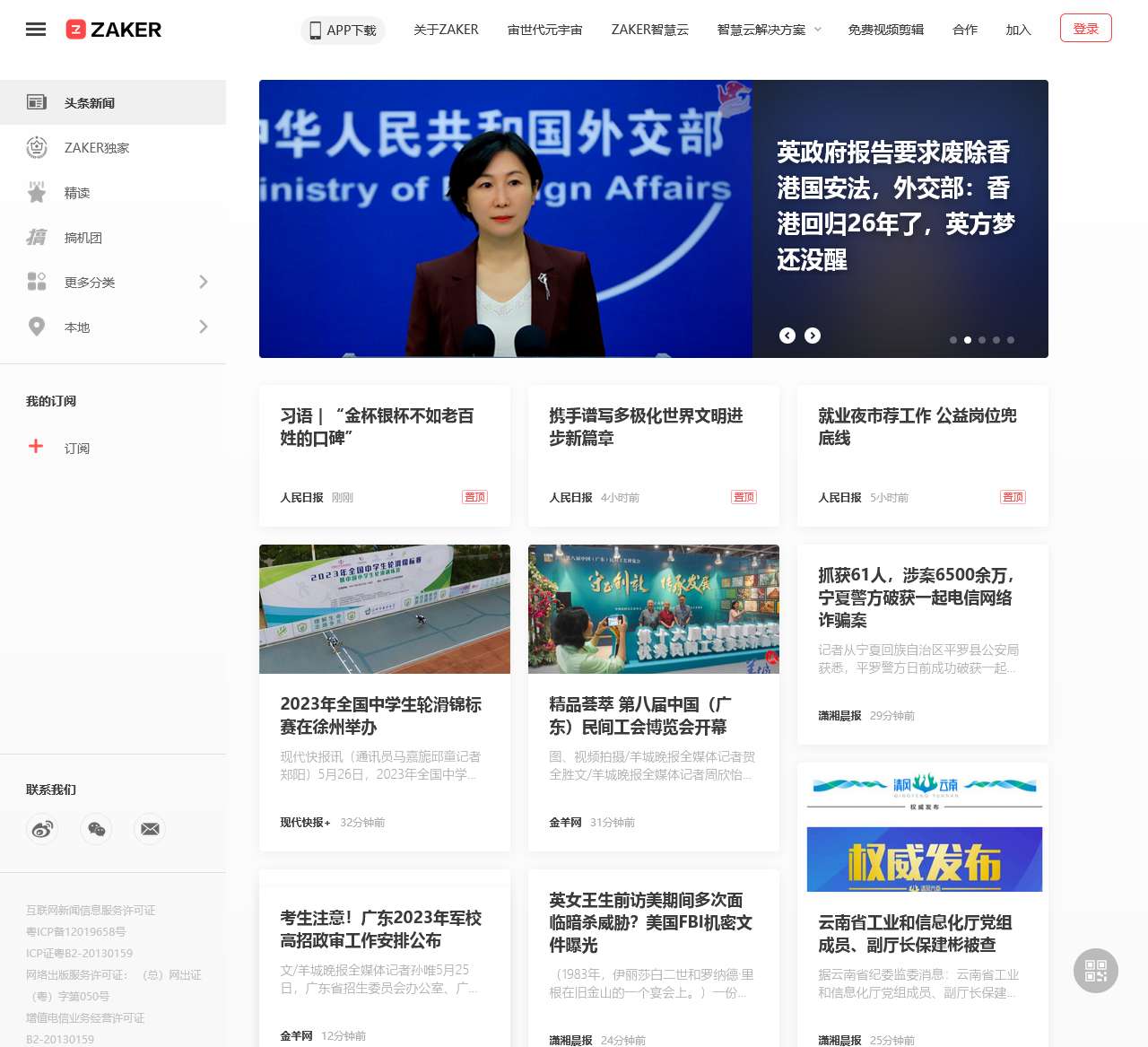Click next slide arrow on banner
This screenshot has width=1148, height=1047.
(x=813, y=336)
